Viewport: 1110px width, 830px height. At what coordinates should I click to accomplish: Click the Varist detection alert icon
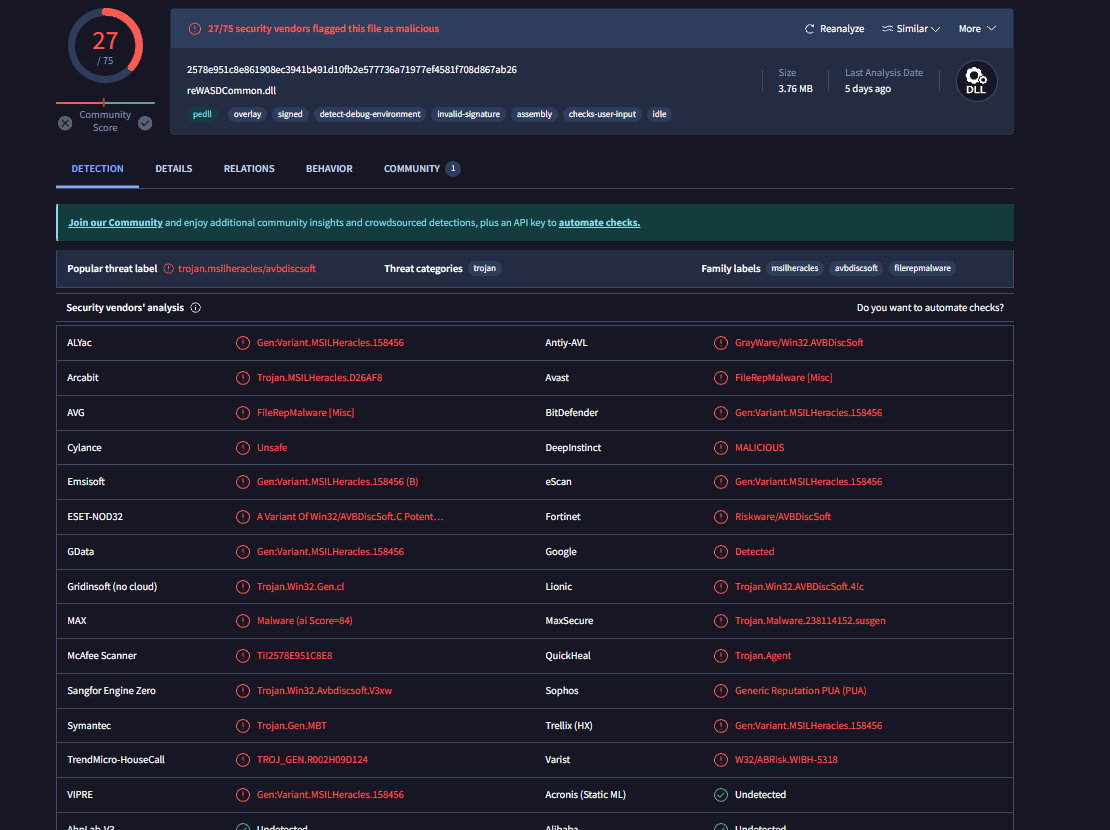point(721,760)
